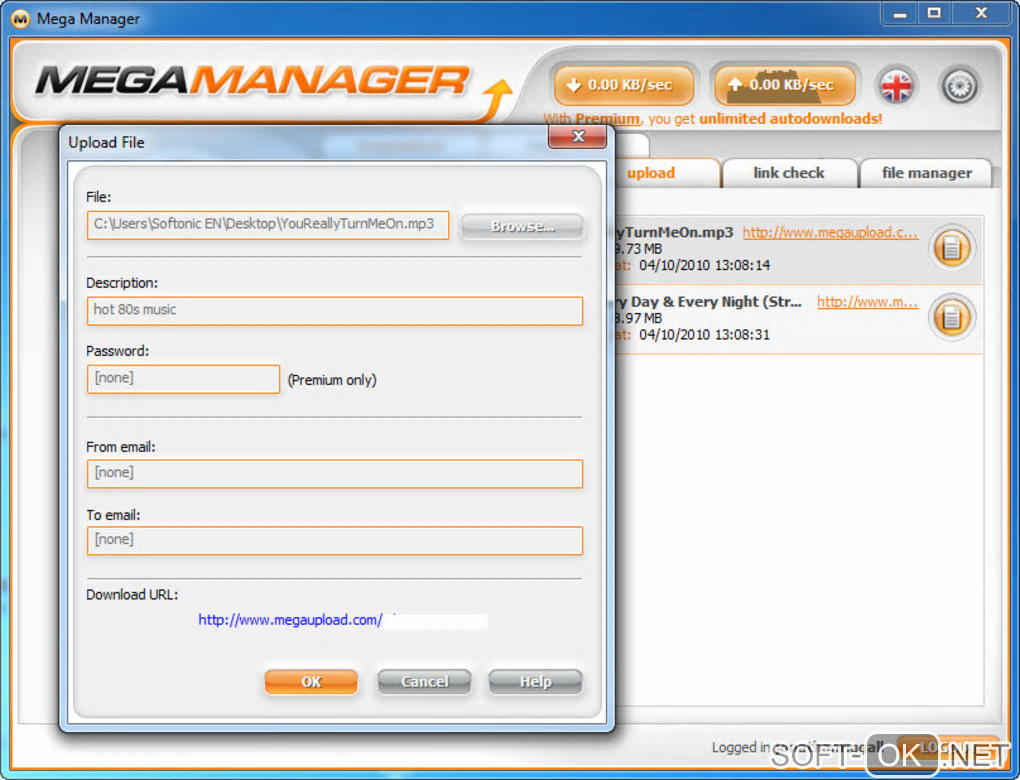Click the Password input field

(183, 379)
